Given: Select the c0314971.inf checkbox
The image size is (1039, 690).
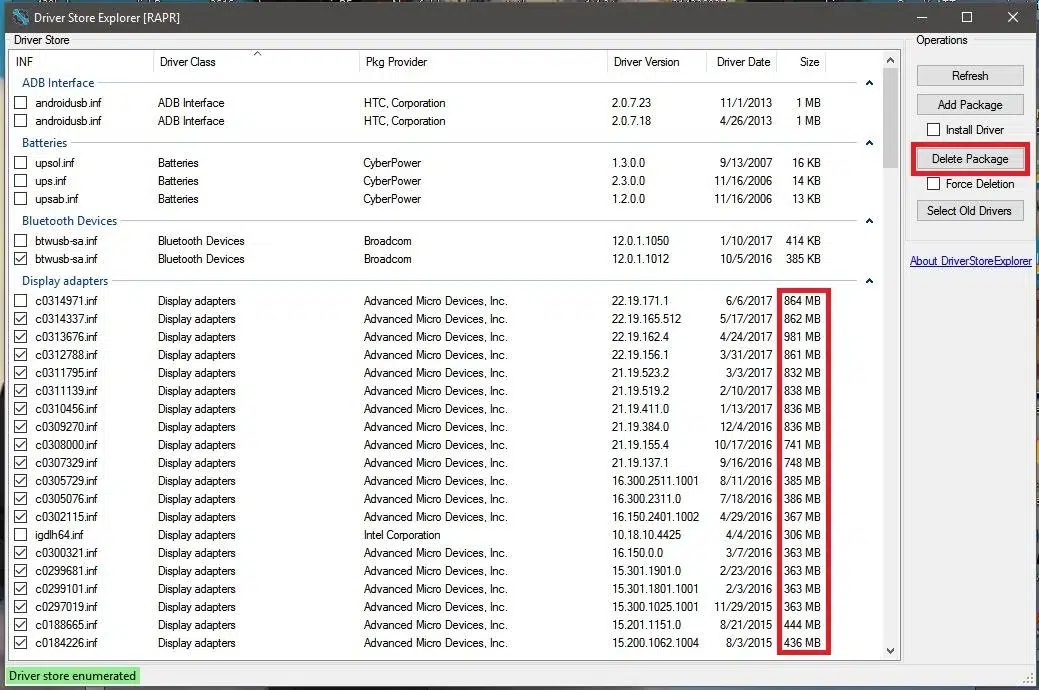Looking at the screenshot, I should point(21,300).
